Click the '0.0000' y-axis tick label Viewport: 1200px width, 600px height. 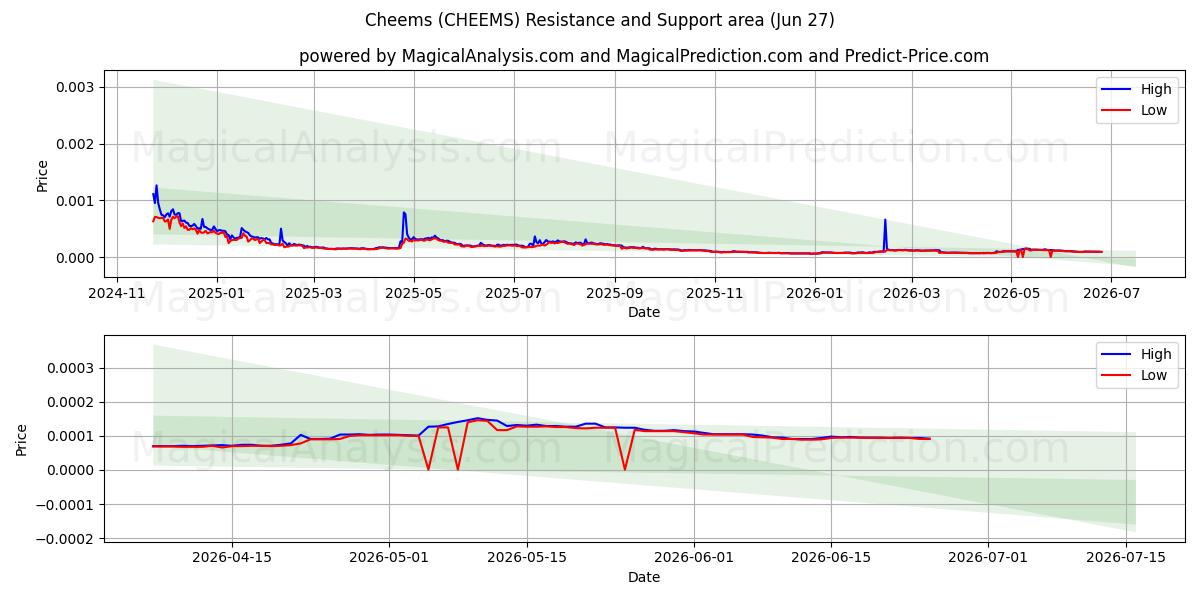[72, 470]
